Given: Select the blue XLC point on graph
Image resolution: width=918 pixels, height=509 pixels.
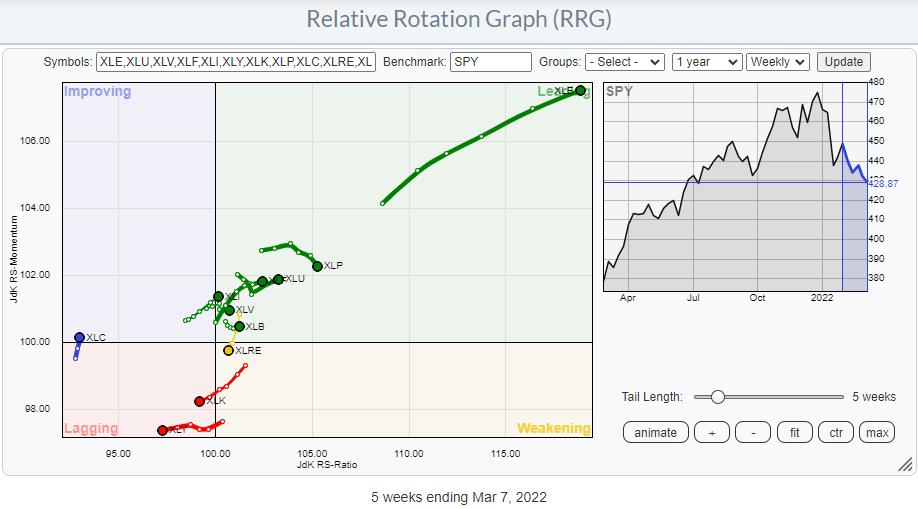Looking at the screenshot, I should [80, 337].
